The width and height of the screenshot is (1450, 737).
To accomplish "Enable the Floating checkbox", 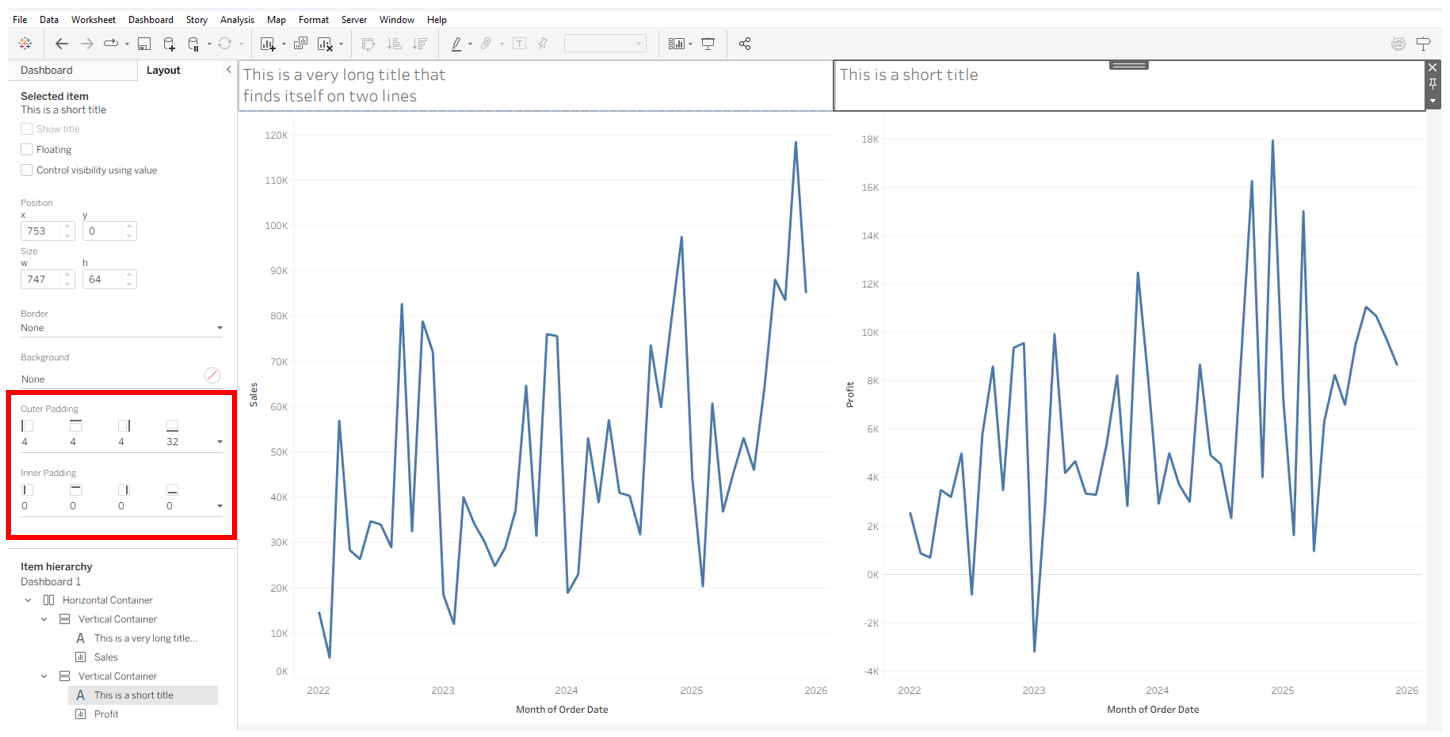I will (27, 150).
